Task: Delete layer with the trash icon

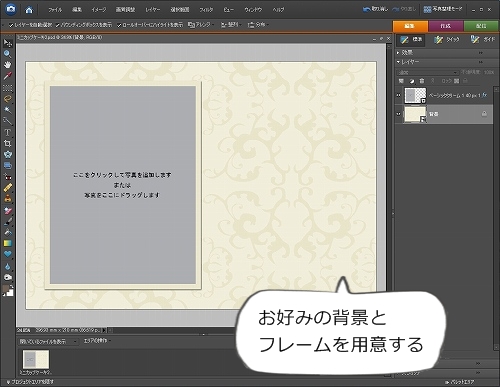Action: pyautogui.click(x=422, y=81)
